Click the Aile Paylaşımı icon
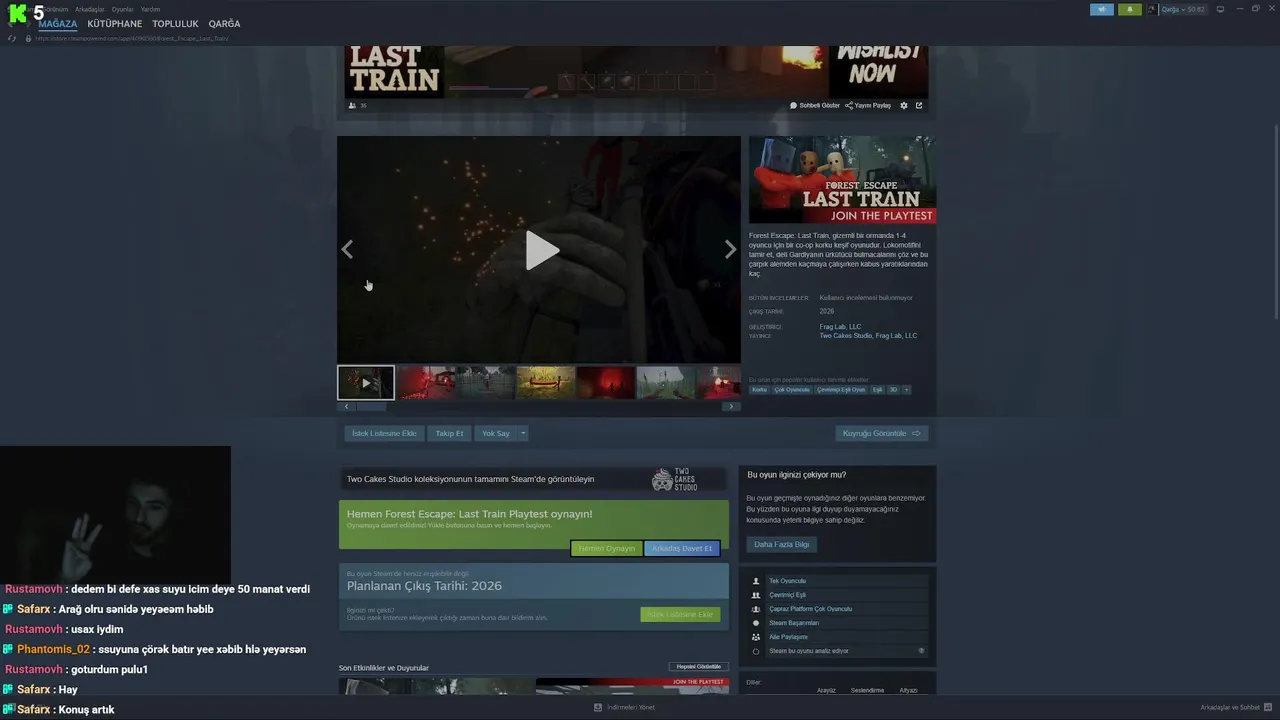 click(756, 637)
